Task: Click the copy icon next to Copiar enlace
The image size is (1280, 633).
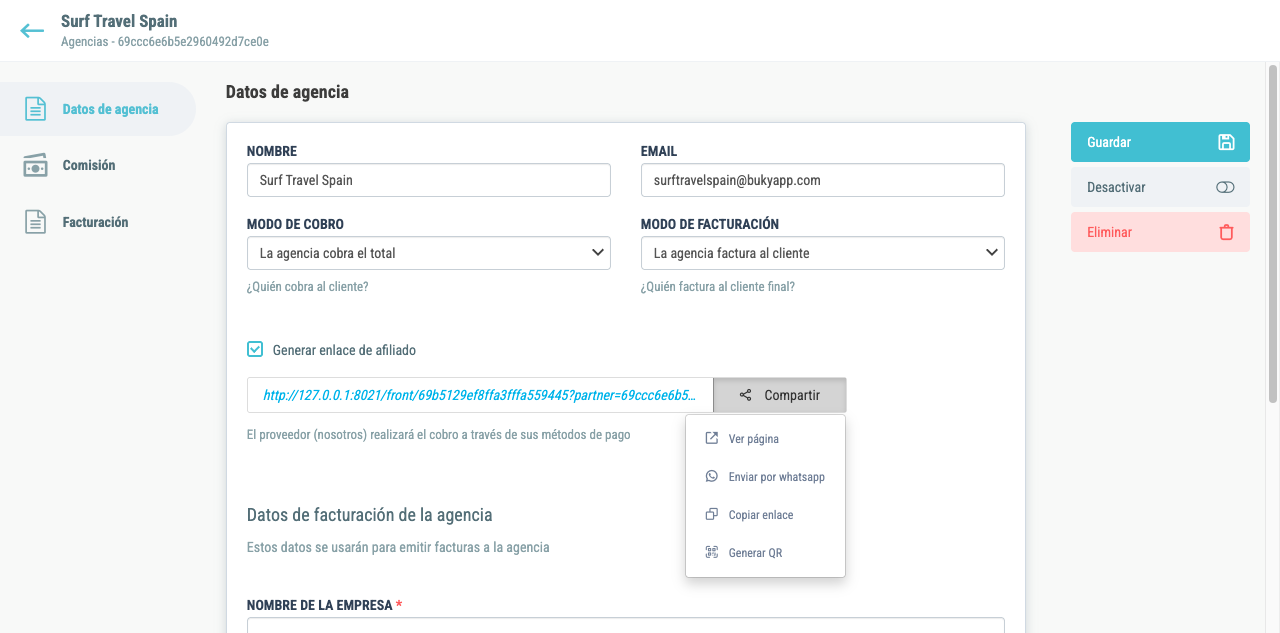Action: point(712,514)
